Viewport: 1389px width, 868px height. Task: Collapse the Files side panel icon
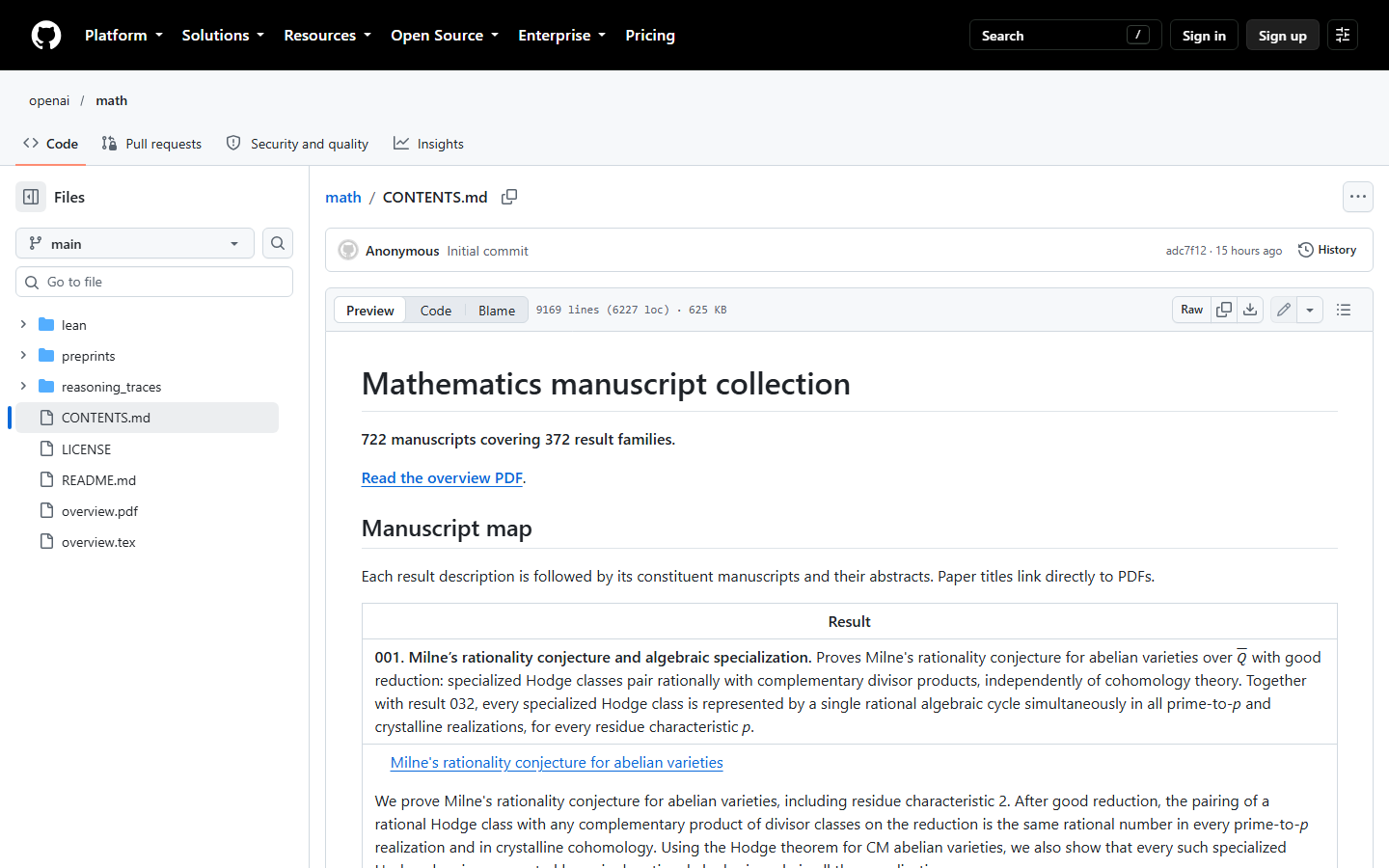click(31, 197)
